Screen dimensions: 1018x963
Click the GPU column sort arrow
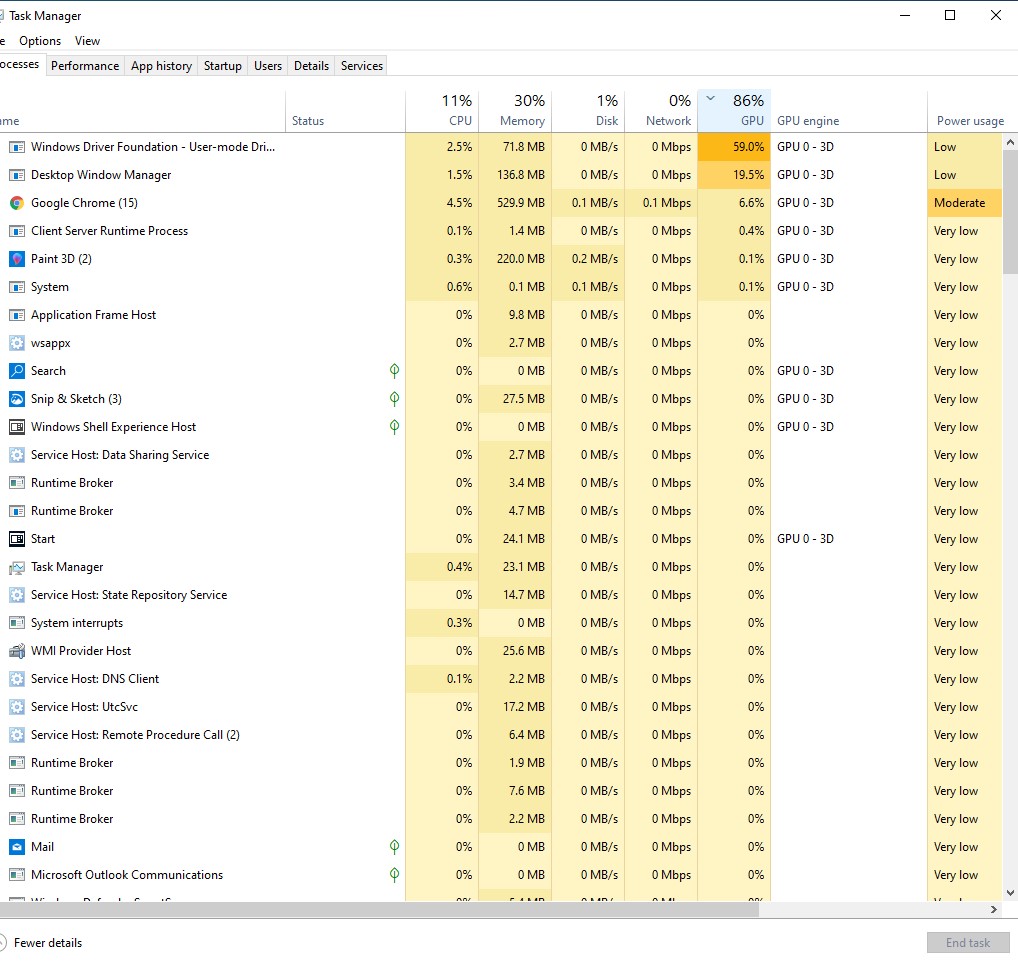pyautogui.click(x=710, y=99)
